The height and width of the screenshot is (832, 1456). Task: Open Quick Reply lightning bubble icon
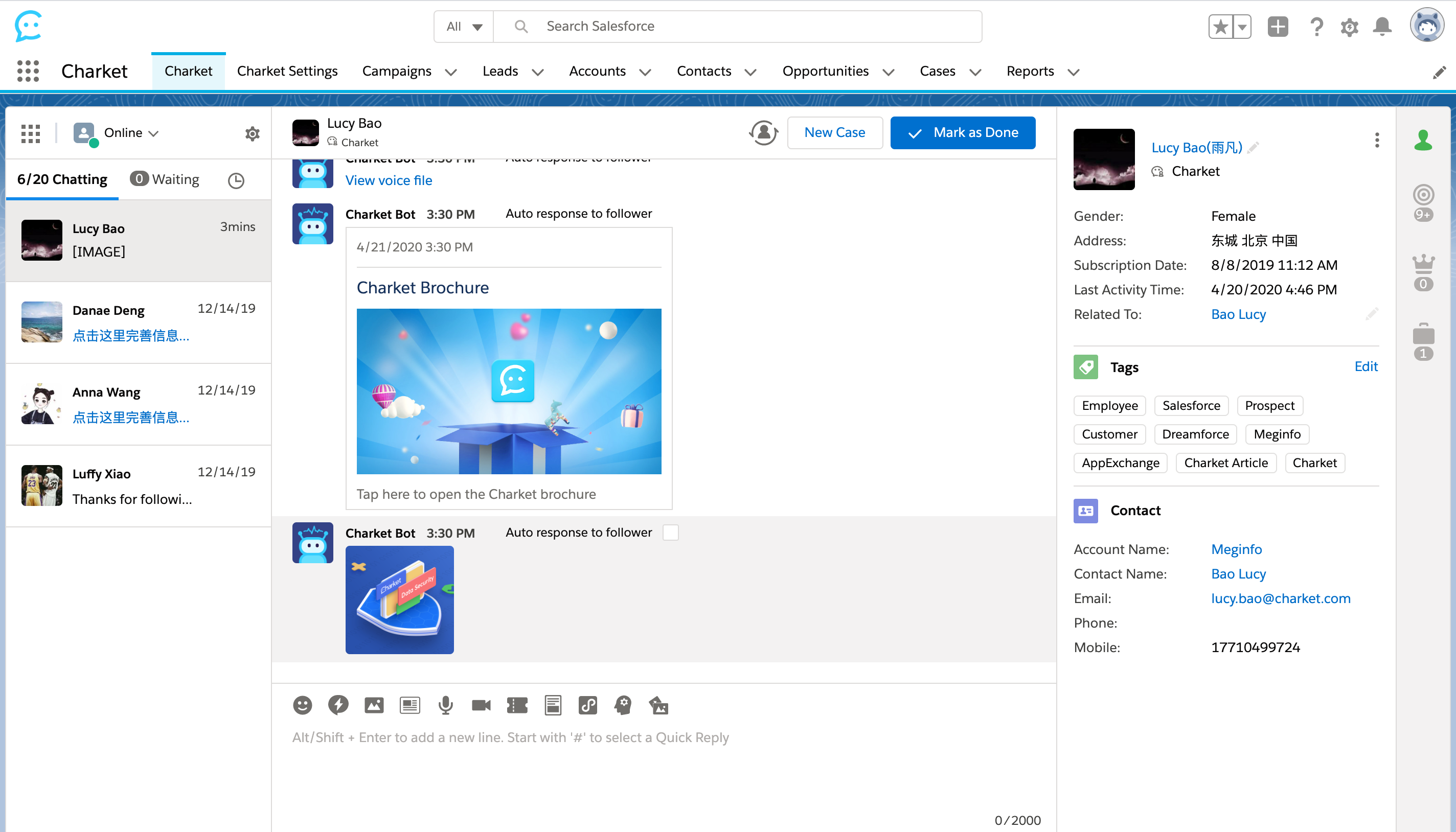tap(338, 705)
